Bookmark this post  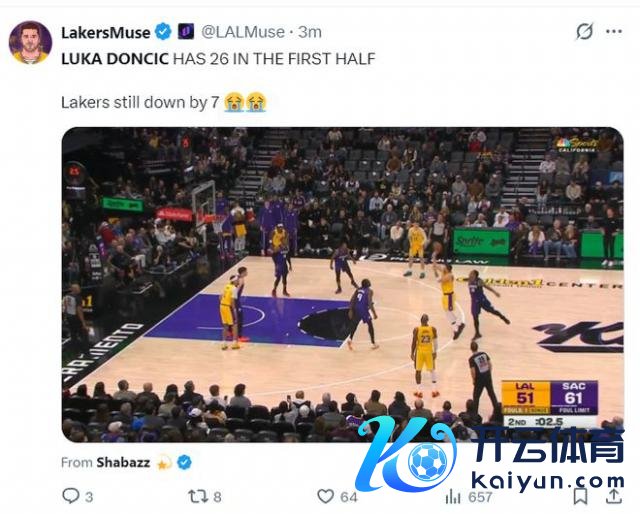coord(580,496)
